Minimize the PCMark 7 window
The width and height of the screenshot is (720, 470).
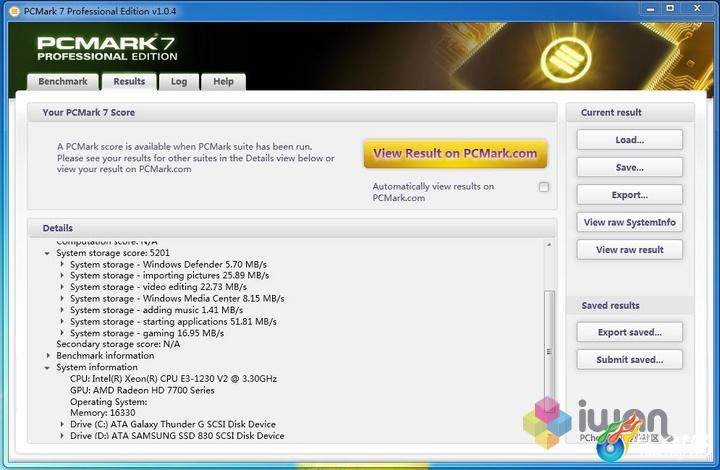pyautogui.click(x=650, y=9)
